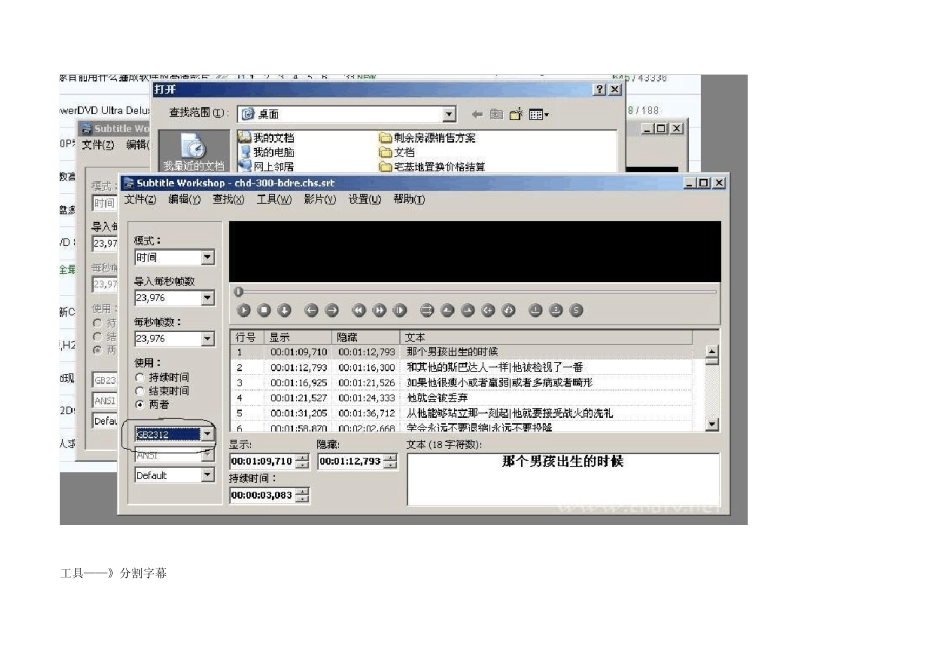Click the Start subtitle button
This screenshot has height=672, width=950.
[488, 310]
